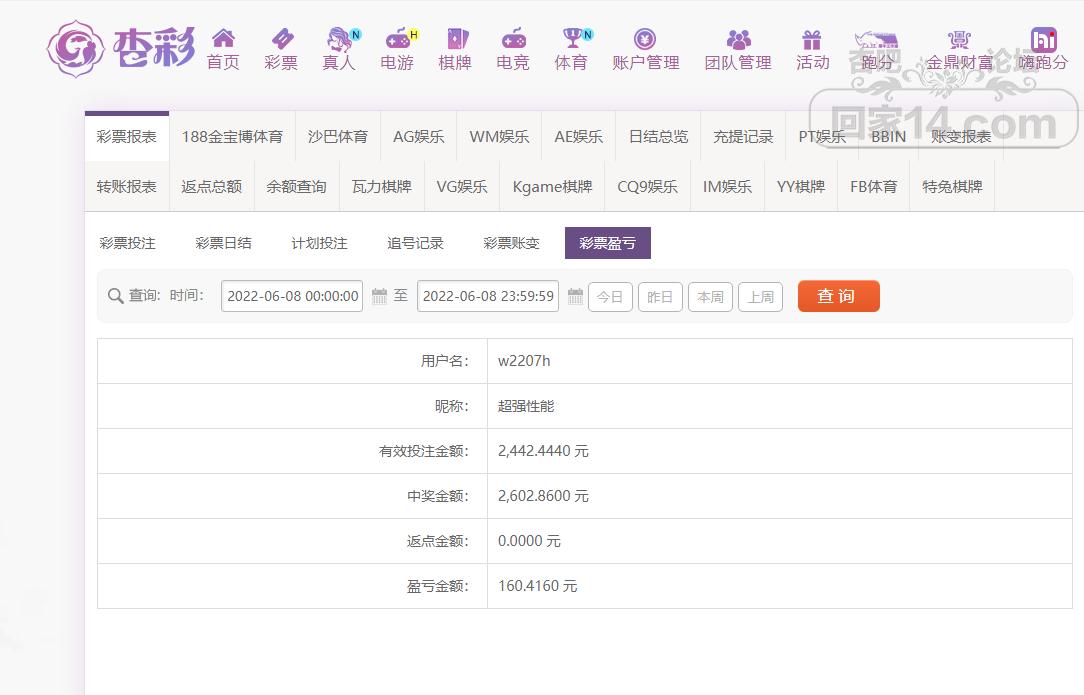Switch to the 余额查询 tab
This screenshot has width=1084, height=695.
pyautogui.click(x=296, y=187)
